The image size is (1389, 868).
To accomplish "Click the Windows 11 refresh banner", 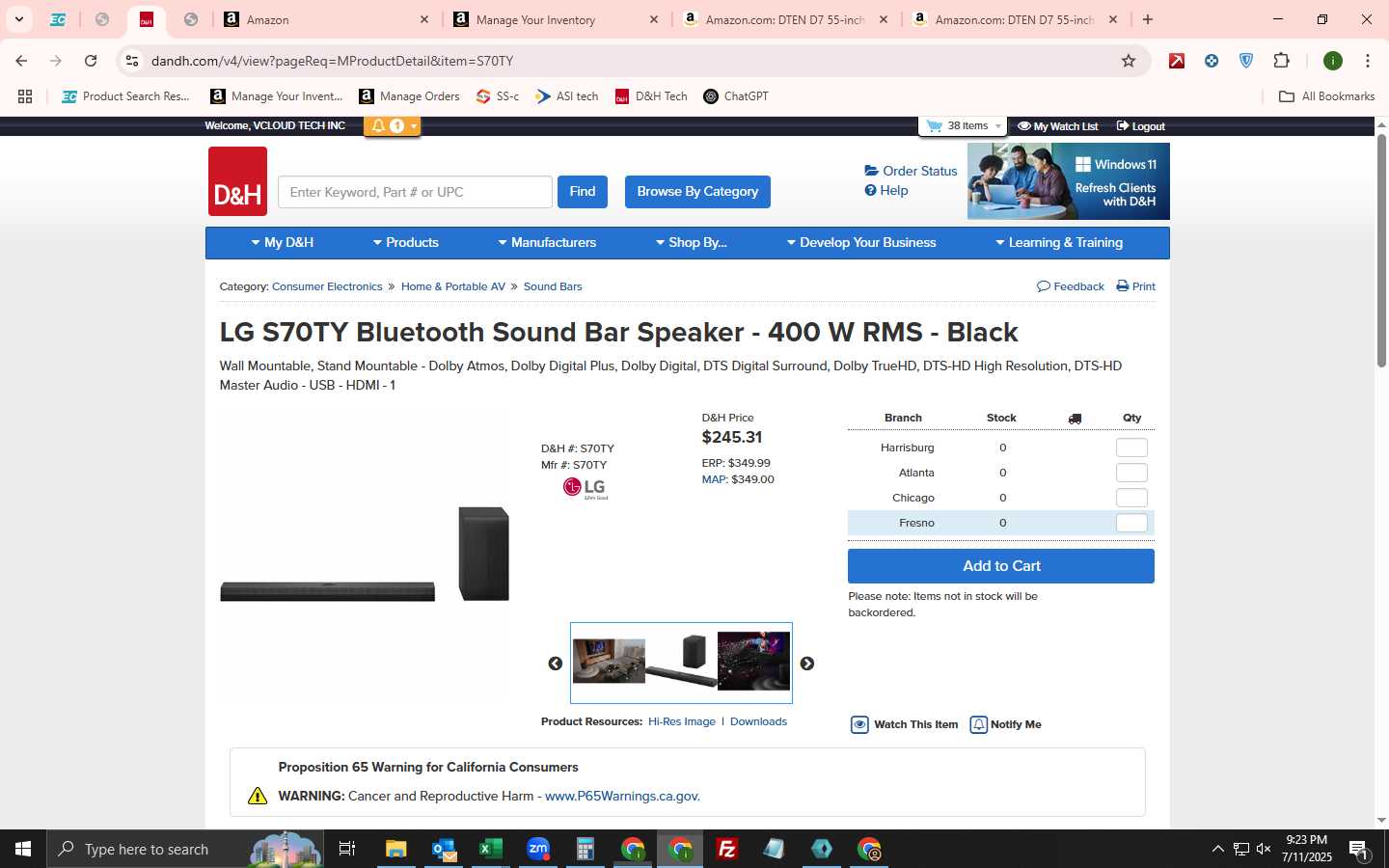I will (1069, 181).
